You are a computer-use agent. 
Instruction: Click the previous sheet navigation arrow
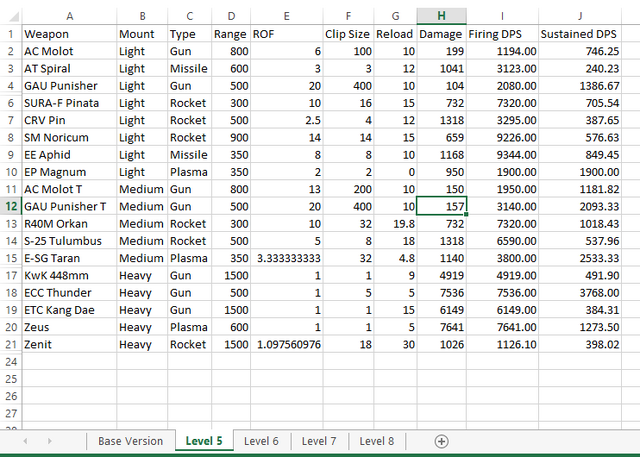click(22, 441)
